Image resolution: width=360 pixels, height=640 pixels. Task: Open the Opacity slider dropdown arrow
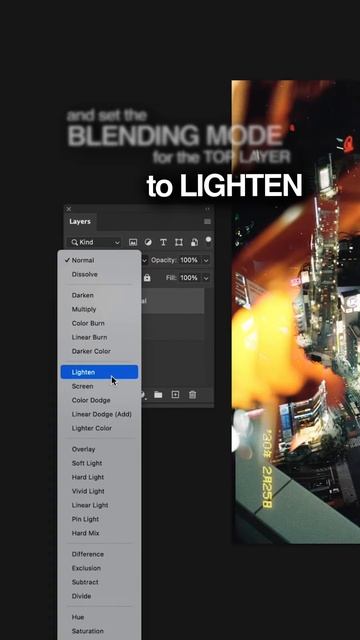click(205, 260)
